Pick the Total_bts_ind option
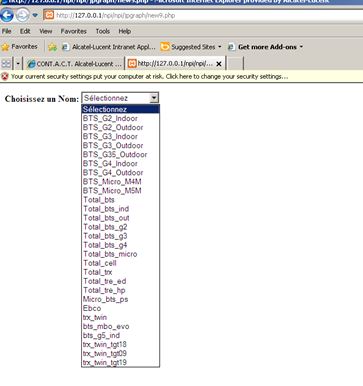 point(121,209)
